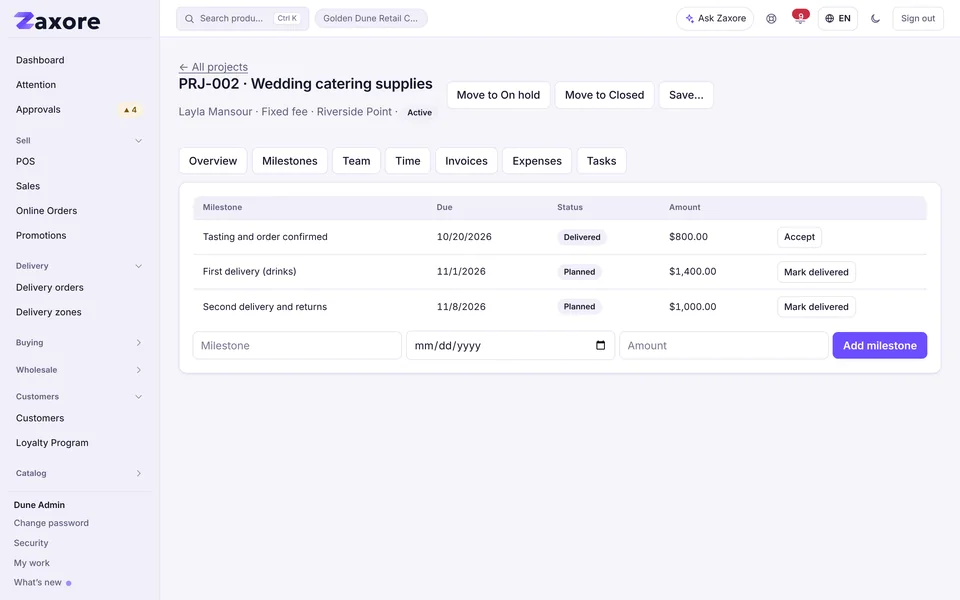
Task: Open Dashboard in the sidebar
Action: tap(40, 60)
